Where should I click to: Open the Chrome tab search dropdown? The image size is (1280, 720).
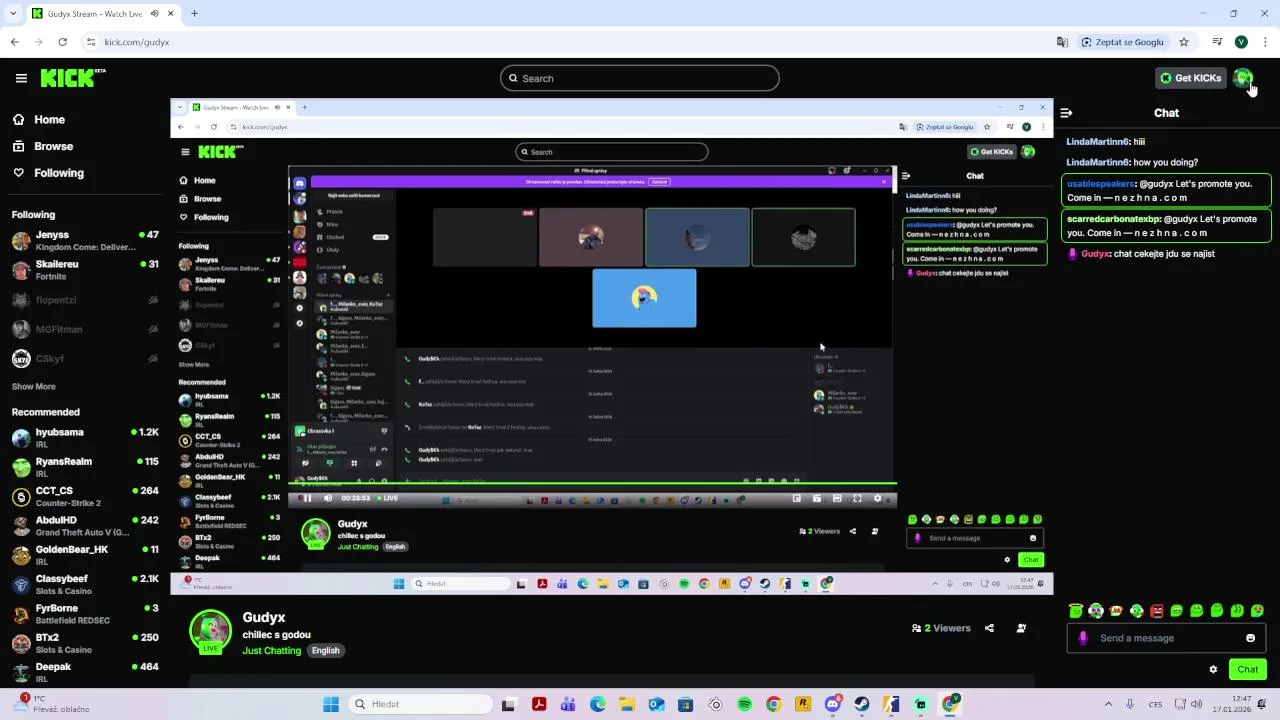pos(13,14)
